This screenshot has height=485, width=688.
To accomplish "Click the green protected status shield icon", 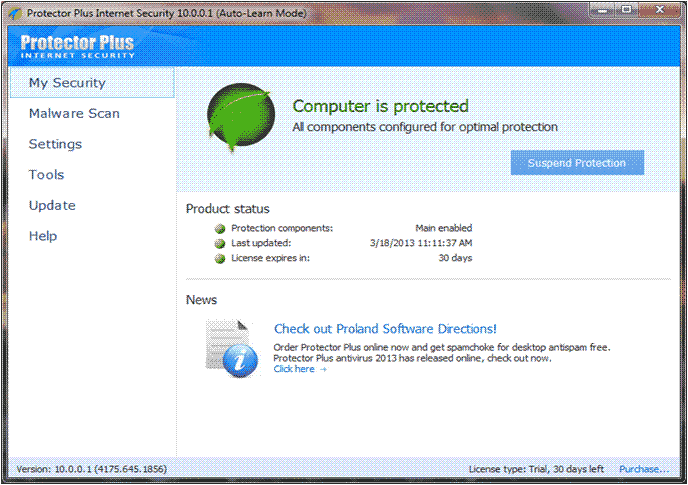I will [241, 117].
